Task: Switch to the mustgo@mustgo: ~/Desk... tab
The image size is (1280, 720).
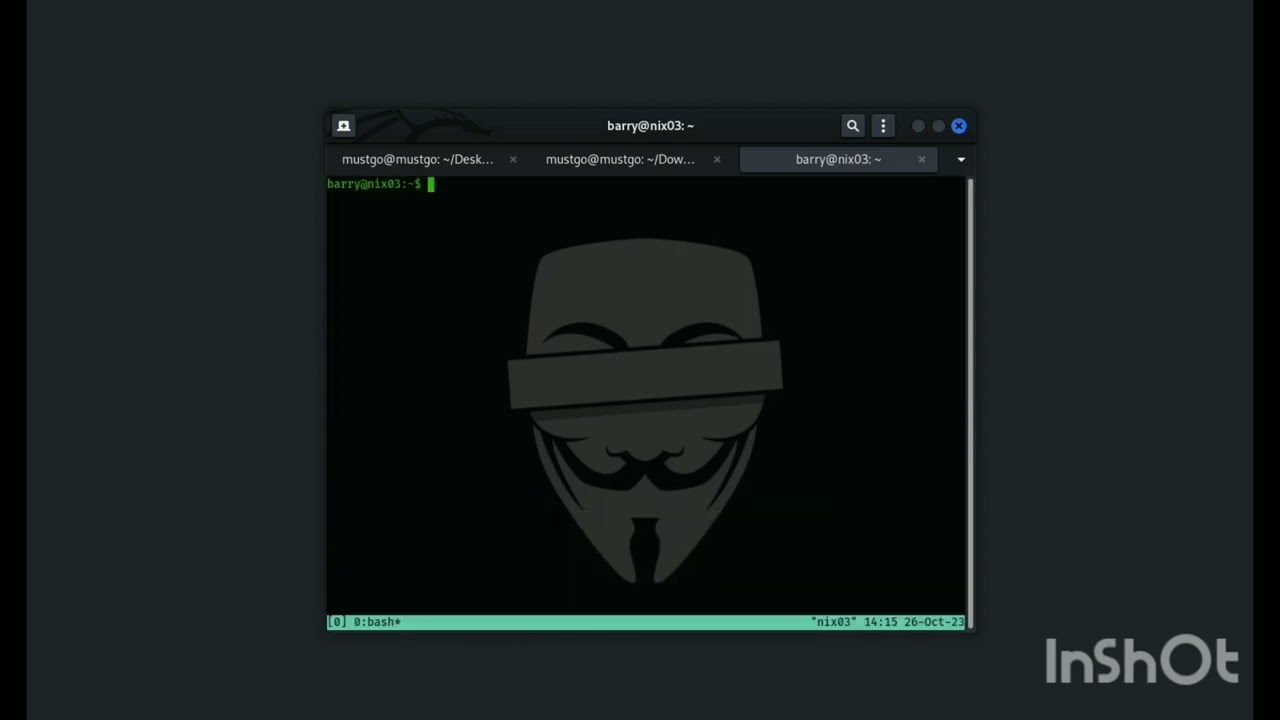Action: pos(418,159)
